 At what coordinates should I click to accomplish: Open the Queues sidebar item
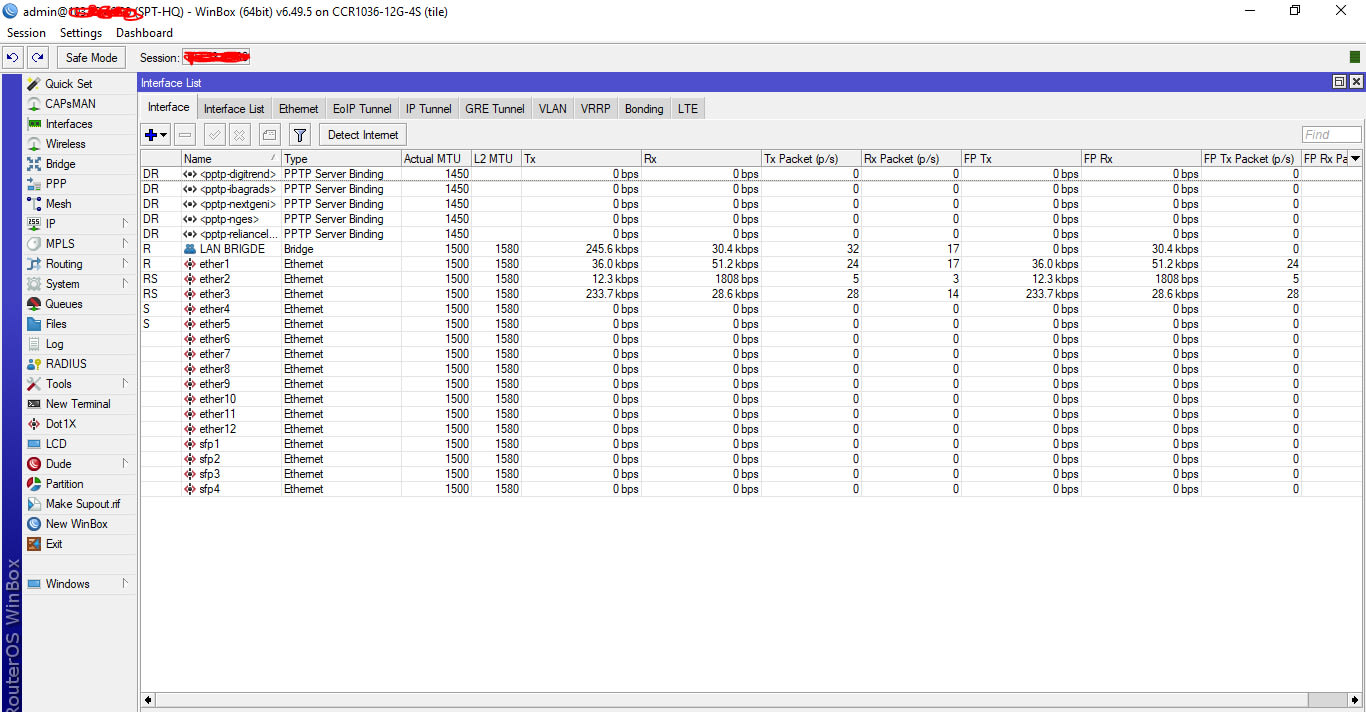(x=64, y=304)
